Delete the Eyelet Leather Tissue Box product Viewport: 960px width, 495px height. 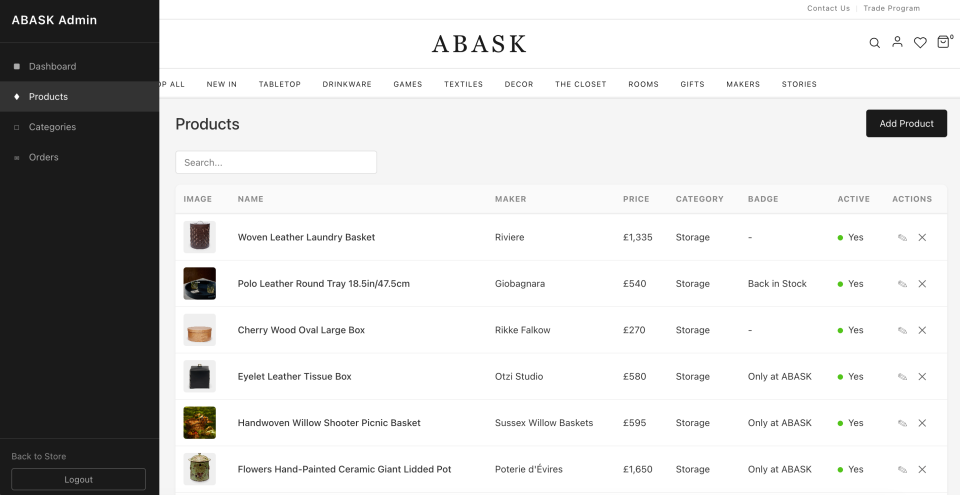click(x=922, y=377)
